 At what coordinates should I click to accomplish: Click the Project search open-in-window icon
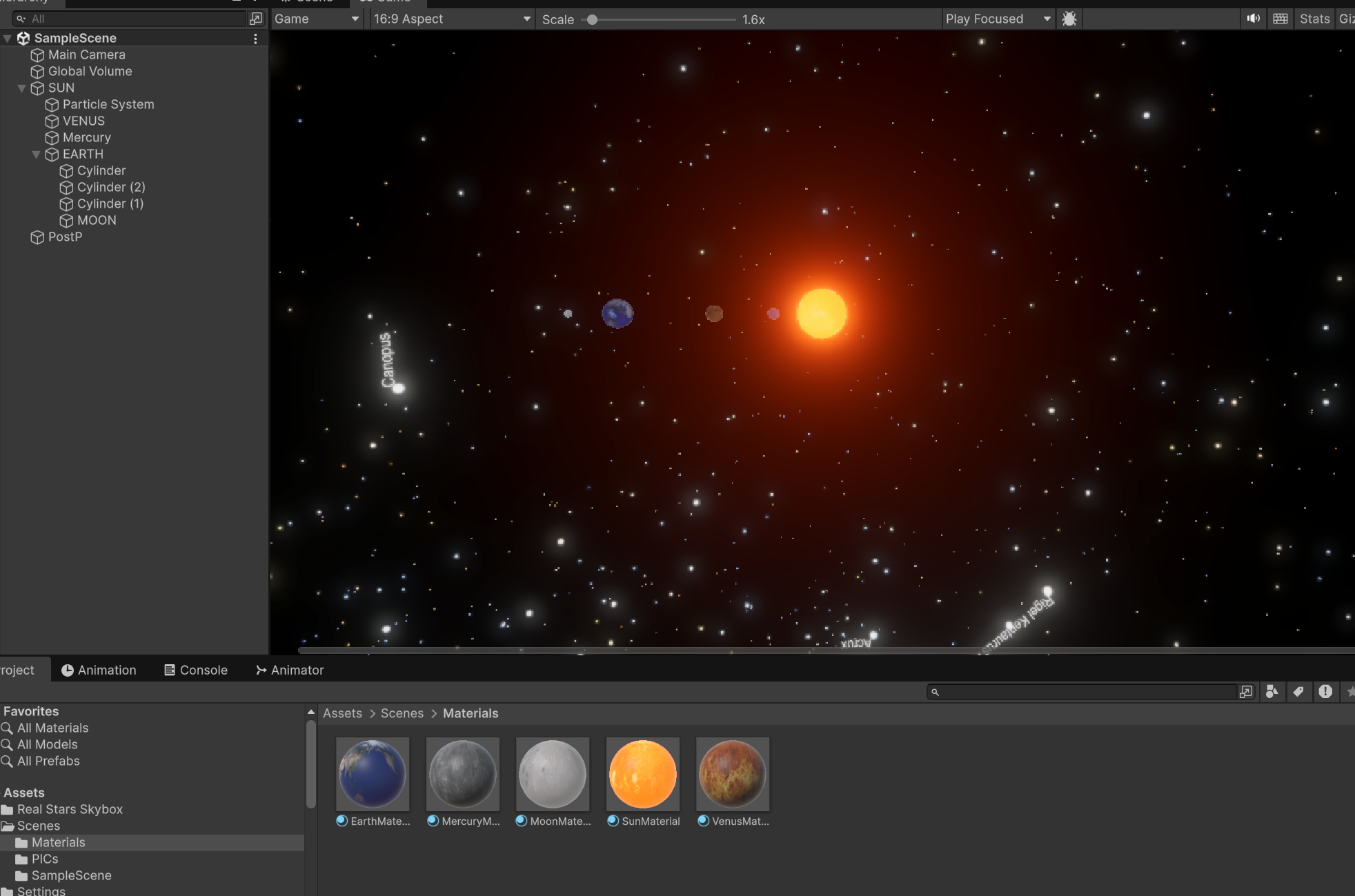[x=1245, y=692]
